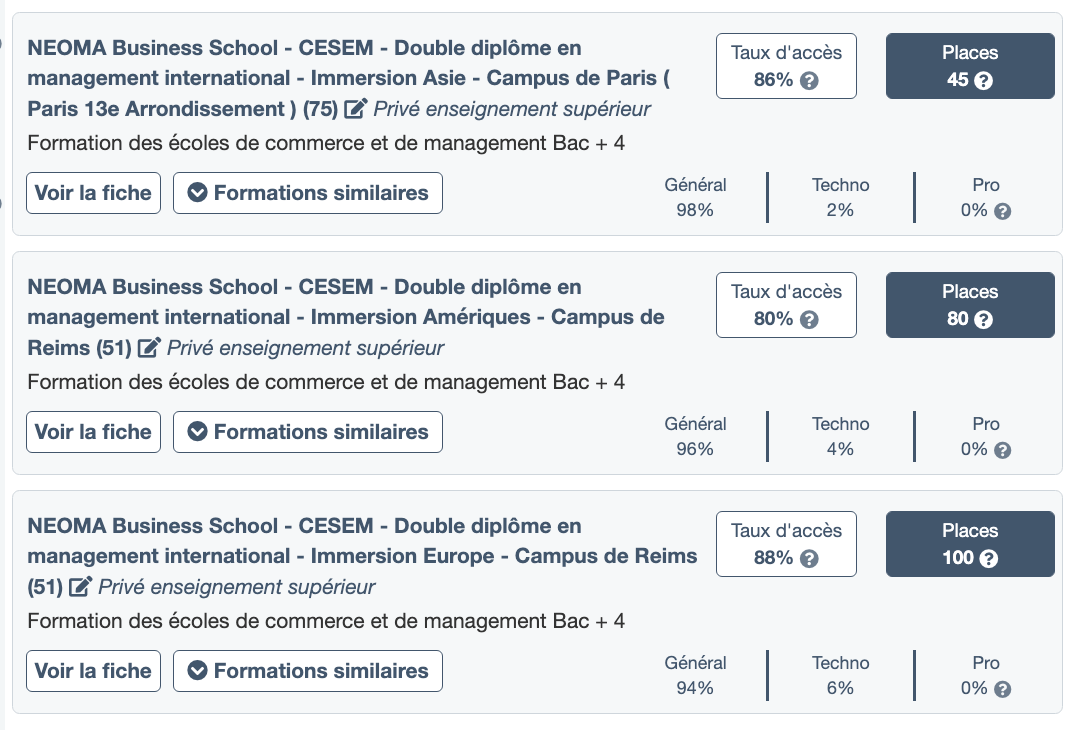This screenshot has width=1066, height=730.
Task: Open Voir la fiche for Immersion Amériques
Action: pyautogui.click(x=93, y=432)
